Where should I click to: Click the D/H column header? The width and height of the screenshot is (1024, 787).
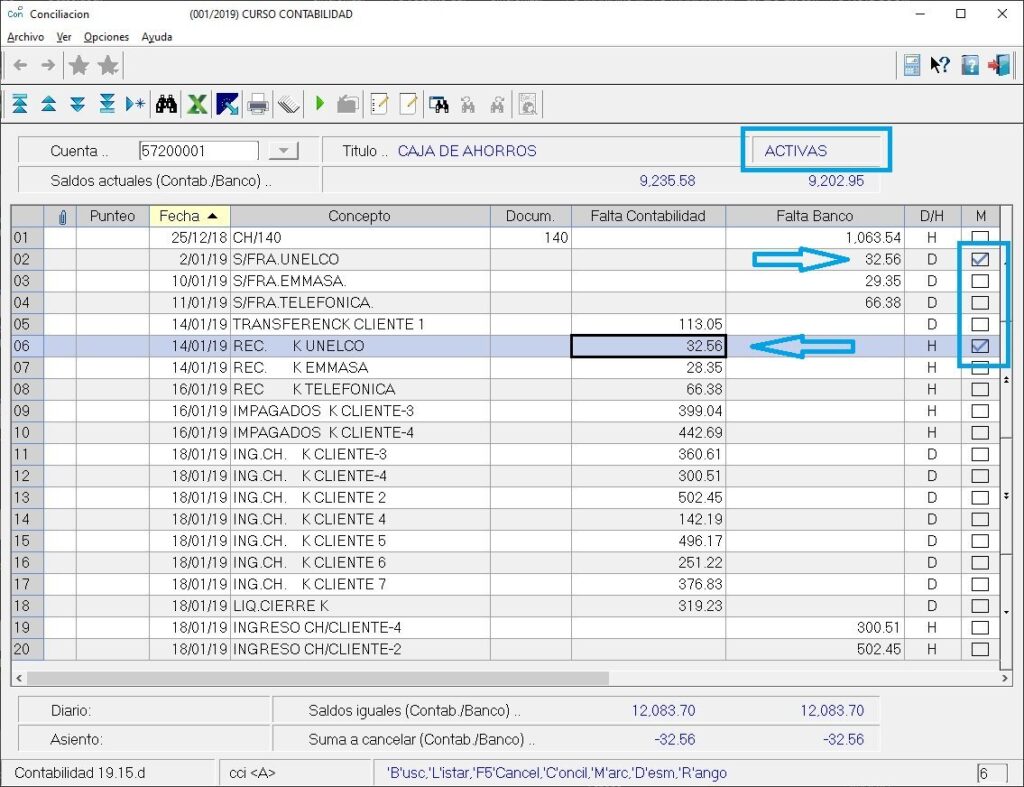[x=933, y=216]
